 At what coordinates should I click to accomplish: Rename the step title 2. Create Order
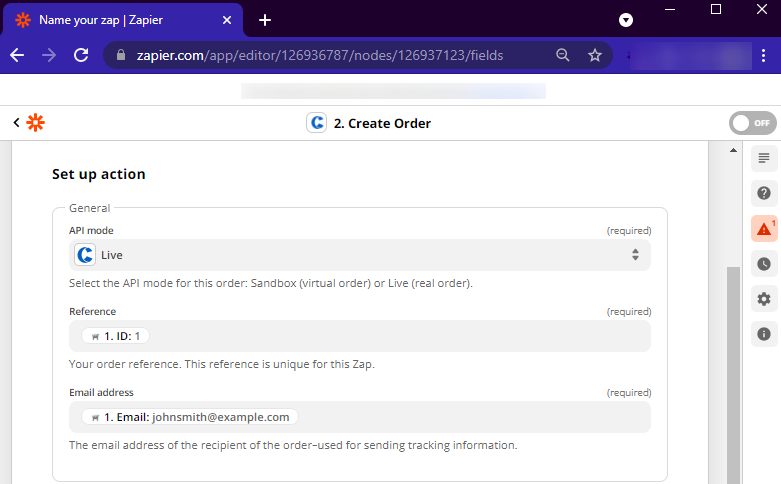point(382,123)
